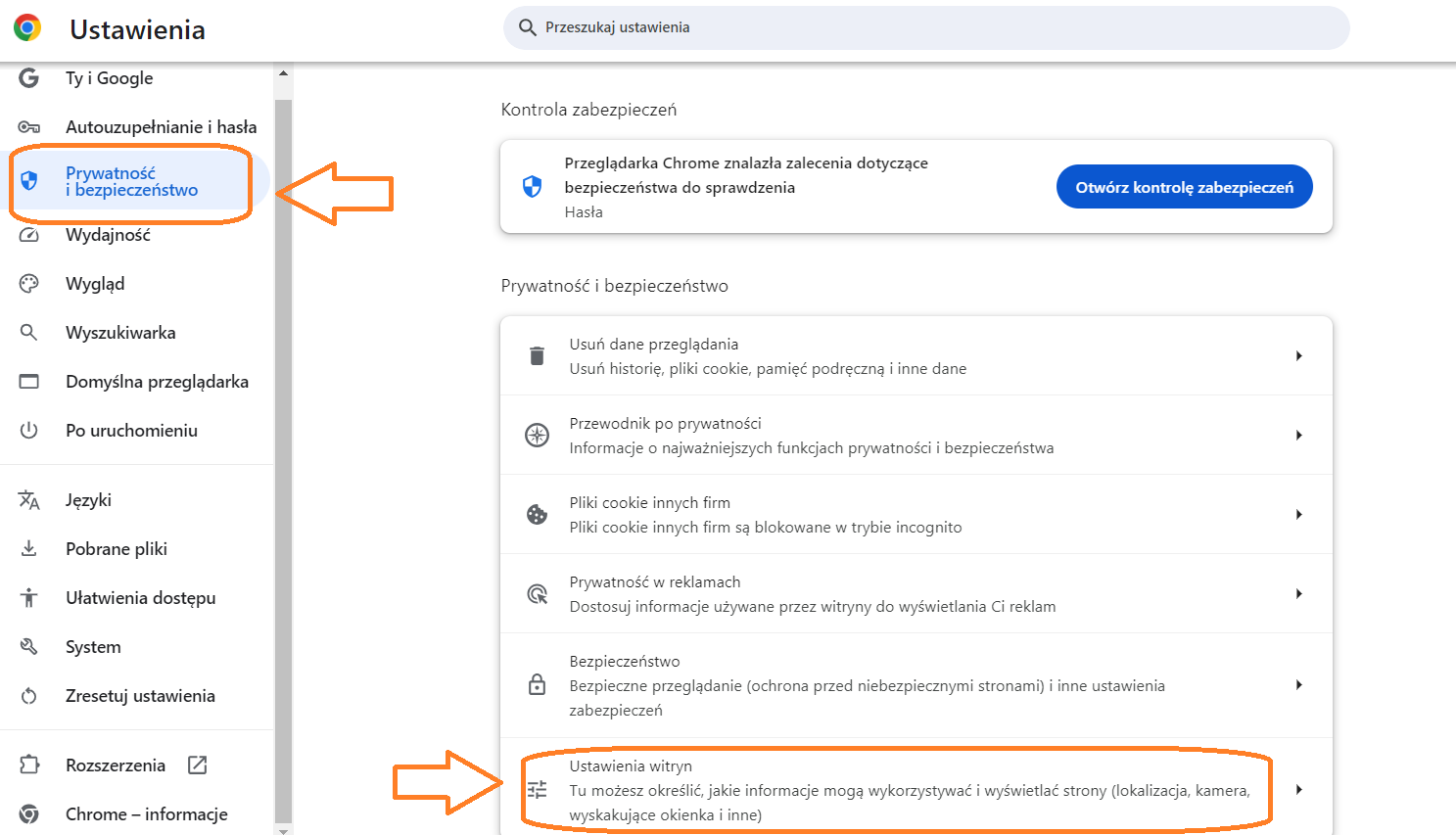Open Chrome – informacje page
Screen dimensions: 1456x835
point(146,814)
